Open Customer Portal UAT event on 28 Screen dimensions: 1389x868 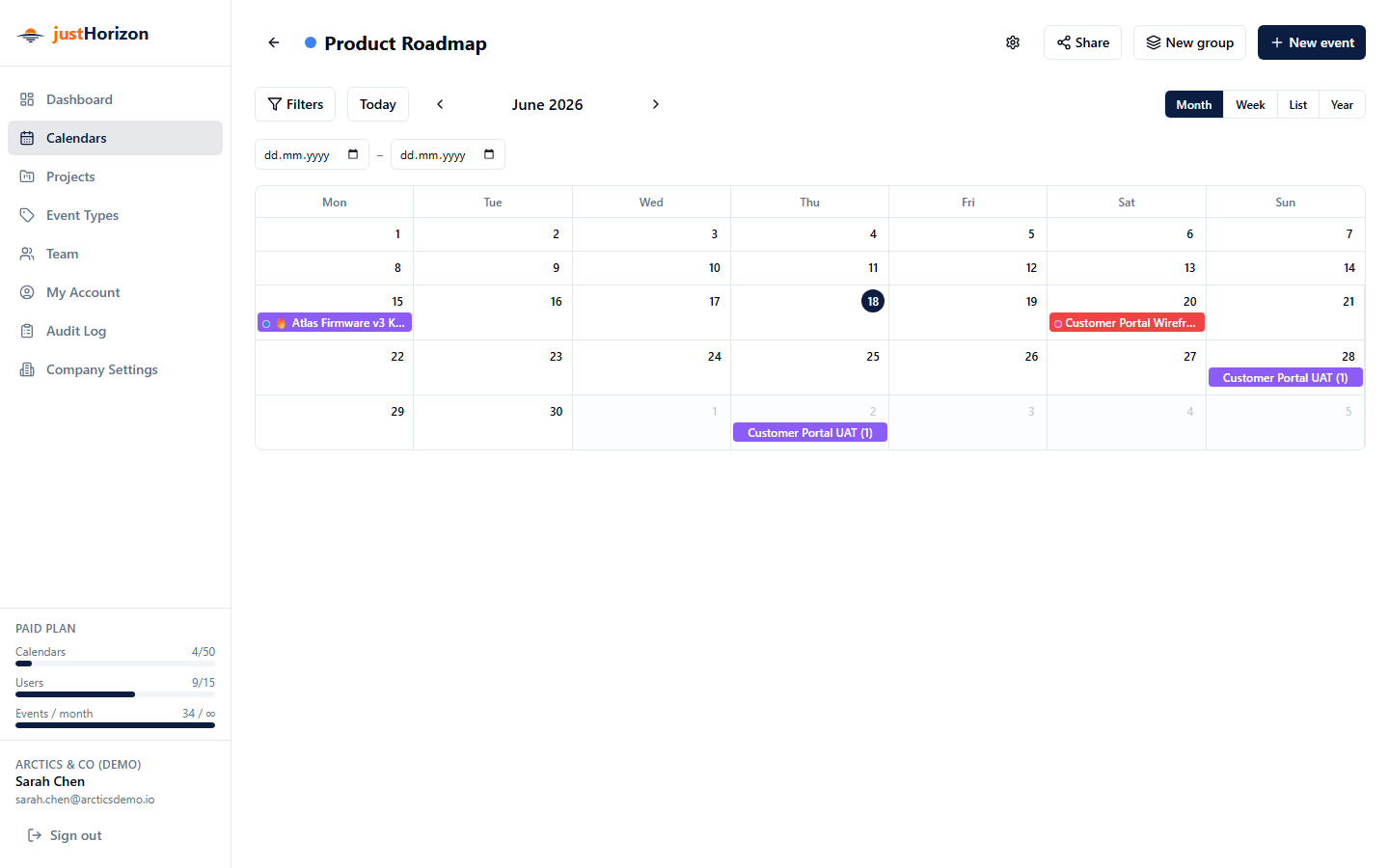tap(1286, 378)
